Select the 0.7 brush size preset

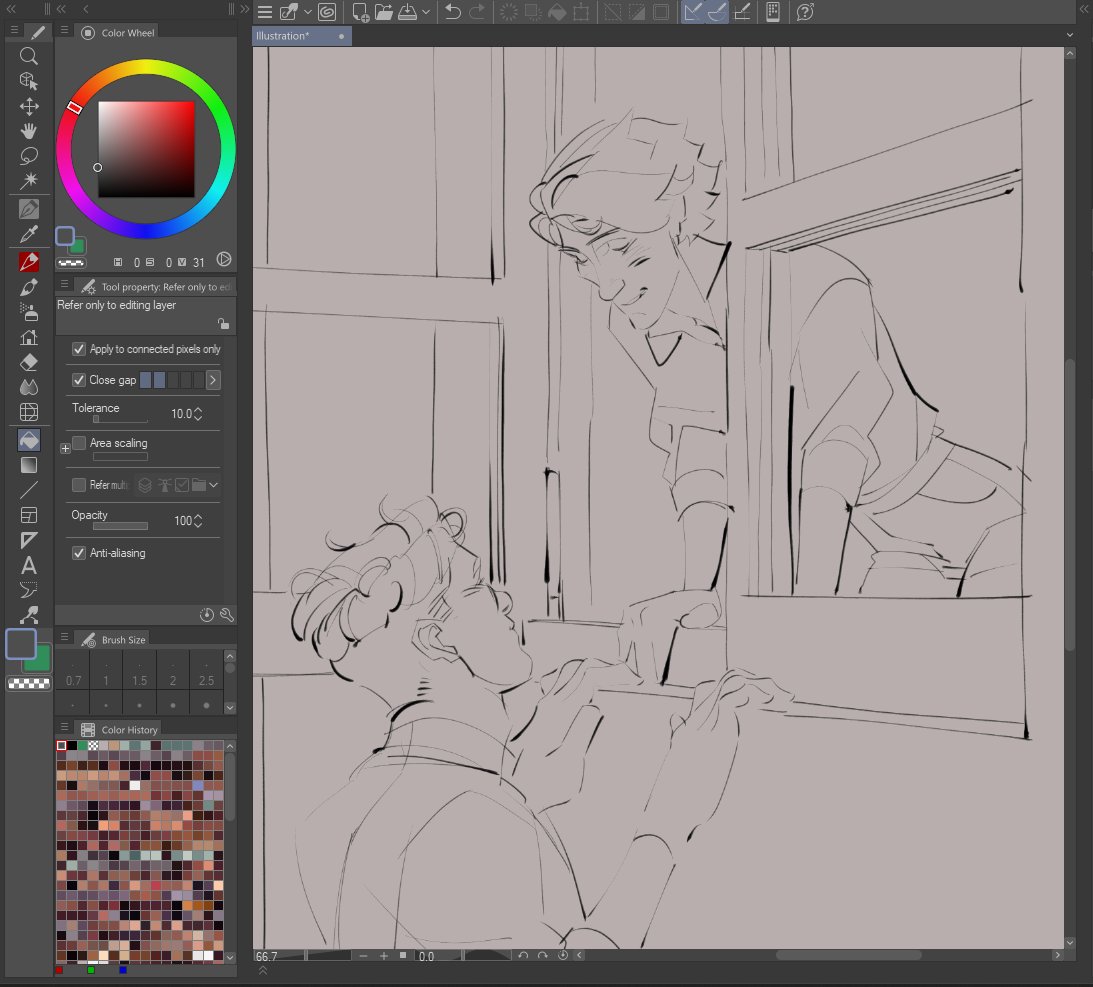click(x=73, y=673)
